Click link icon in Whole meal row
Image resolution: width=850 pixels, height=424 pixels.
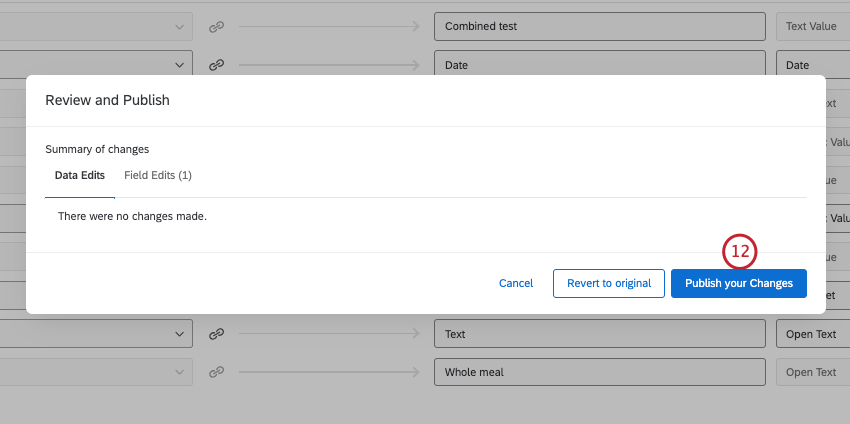point(215,372)
